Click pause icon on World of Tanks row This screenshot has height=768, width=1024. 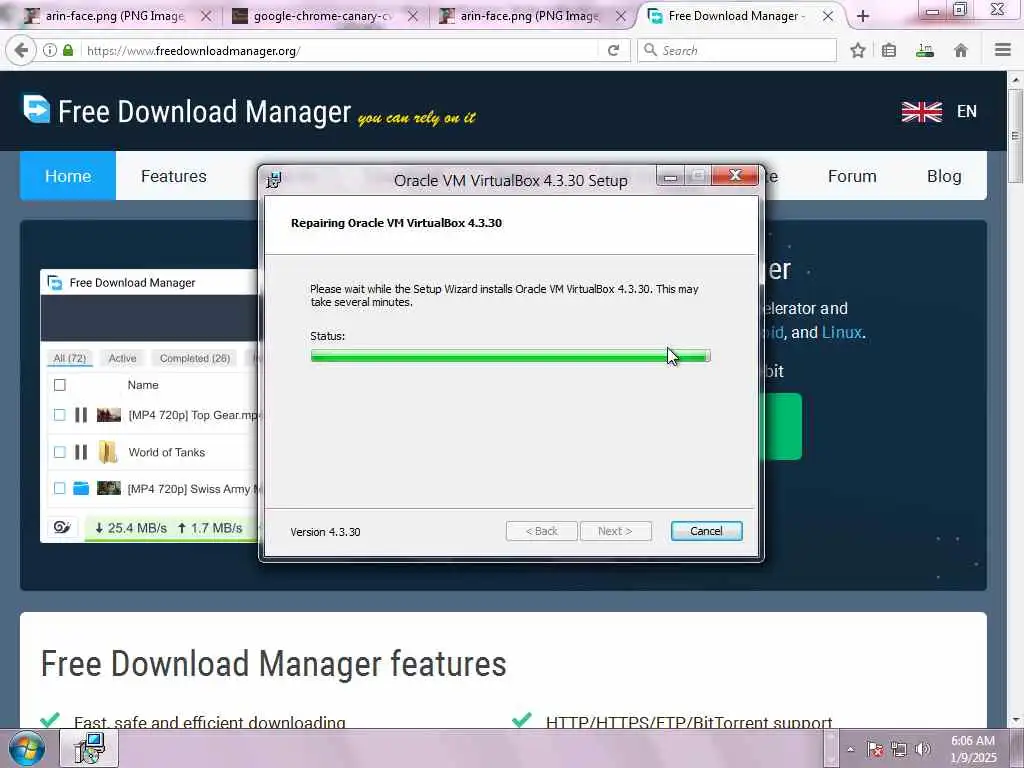tap(81, 452)
